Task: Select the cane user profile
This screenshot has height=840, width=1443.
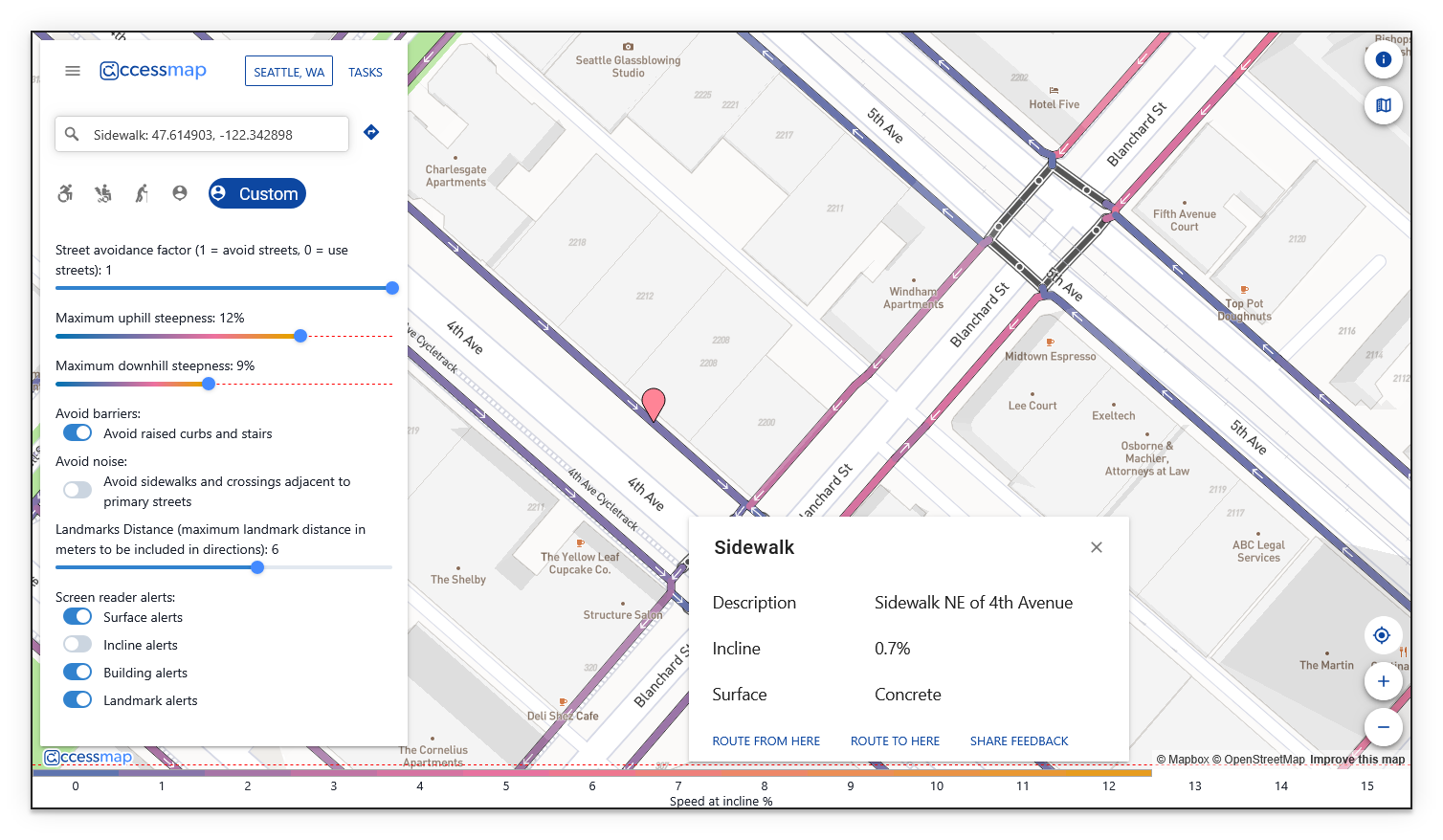Action: 142,193
